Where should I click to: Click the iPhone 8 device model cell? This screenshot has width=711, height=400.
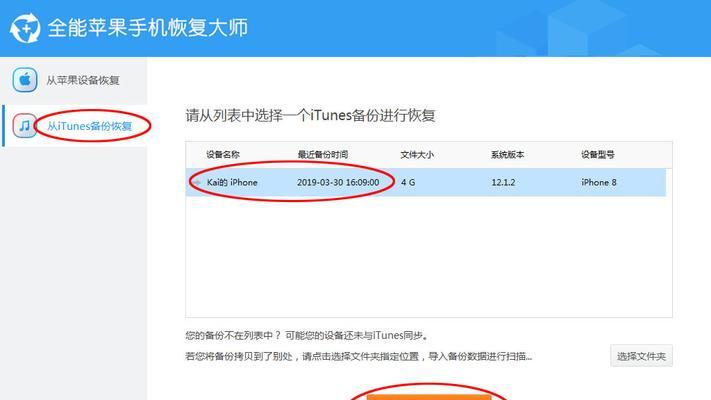(x=599, y=182)
